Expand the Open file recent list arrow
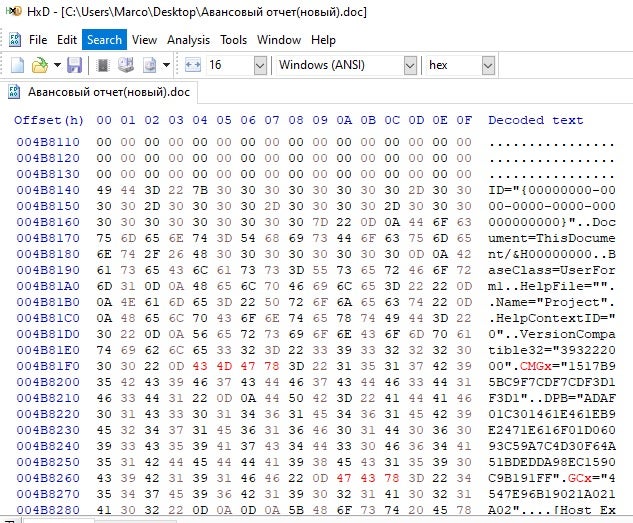The width and height of the screenshot is (633, 523). pyautogui.click(x=56, y=65)
